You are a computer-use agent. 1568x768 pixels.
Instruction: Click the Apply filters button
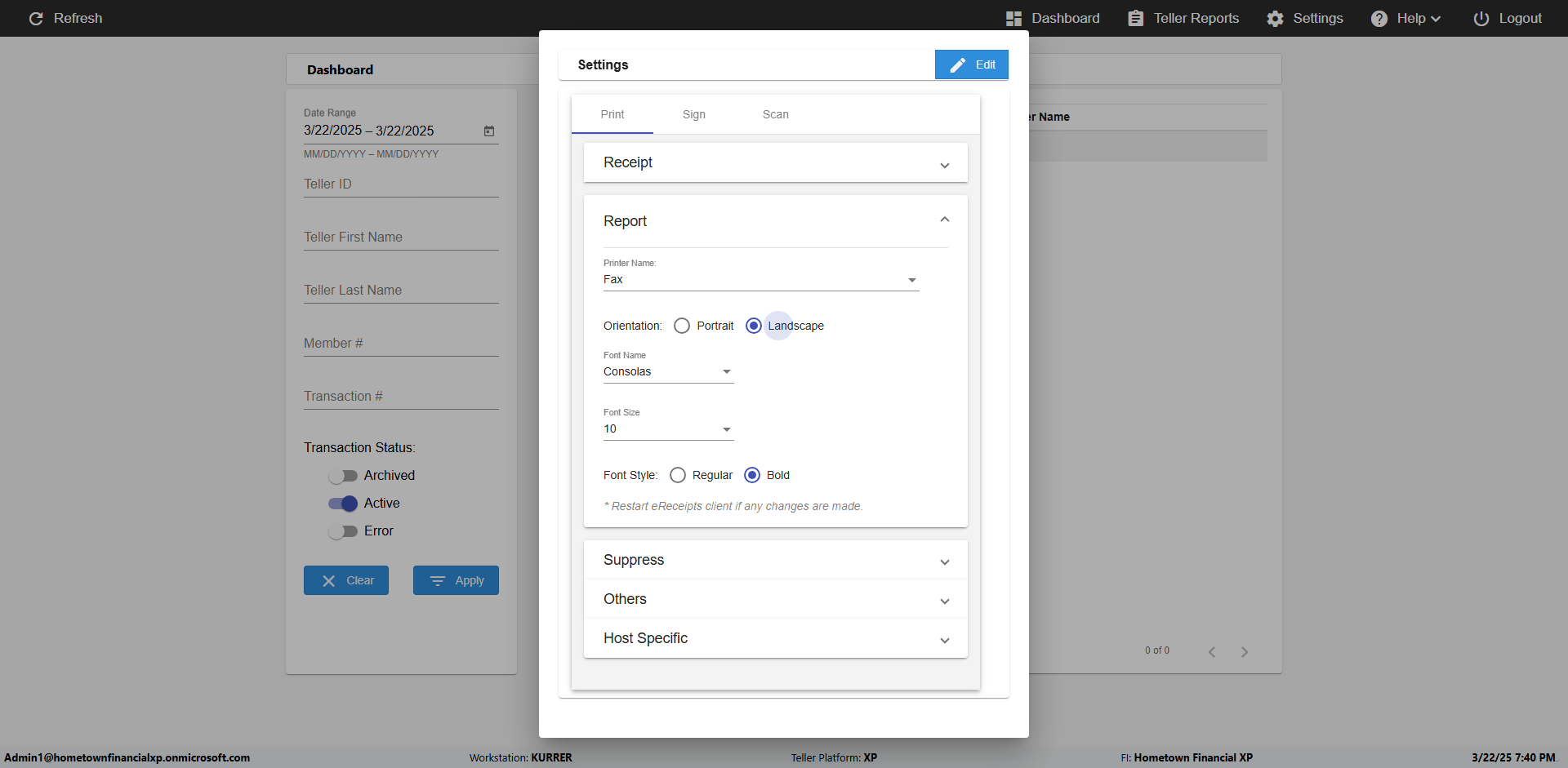(456, 580)
